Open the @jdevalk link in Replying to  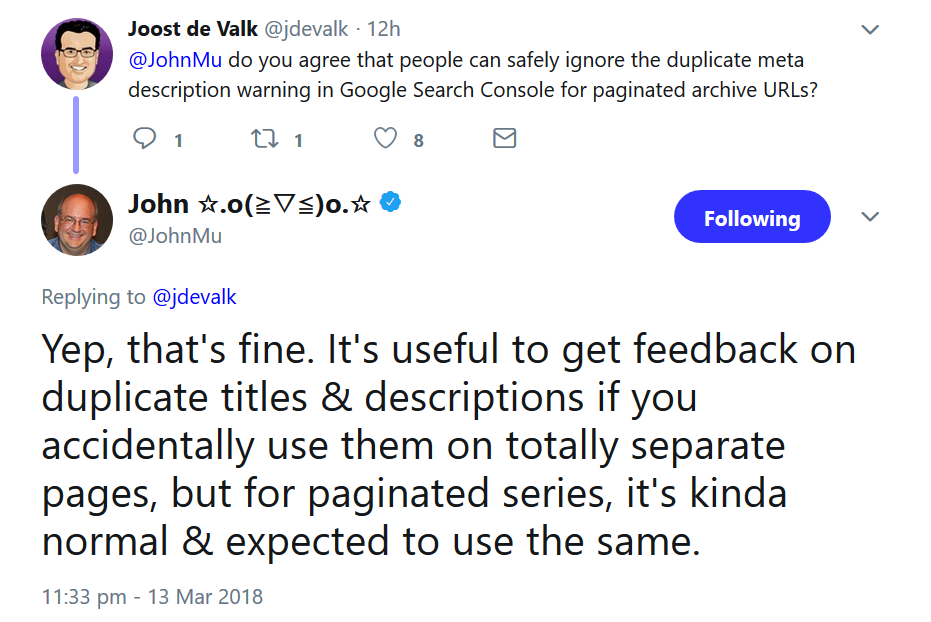tap(194, 296)
